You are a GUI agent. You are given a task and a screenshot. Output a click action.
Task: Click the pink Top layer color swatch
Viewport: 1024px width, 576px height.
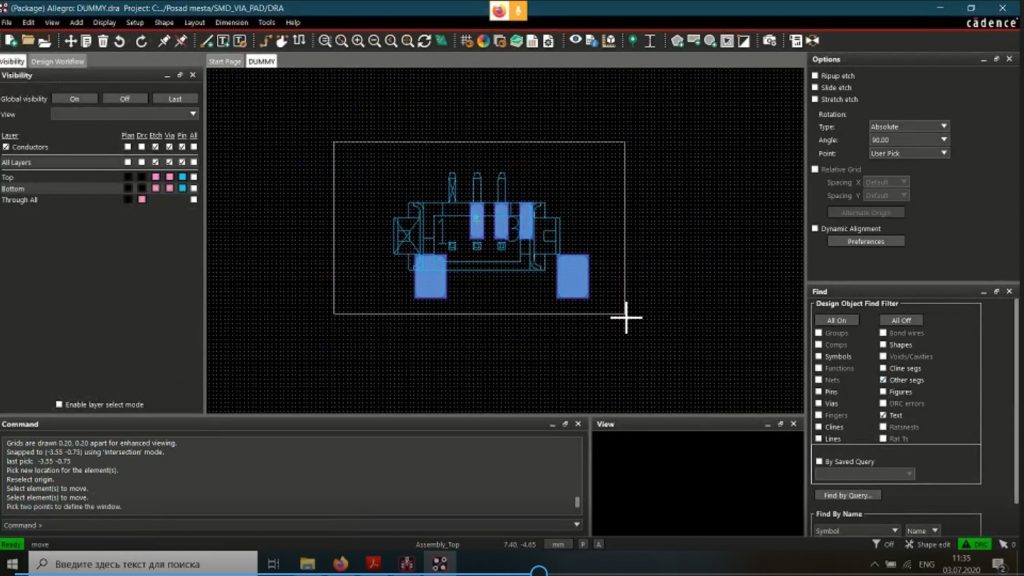pyautogui.click(x=155, y=177)
